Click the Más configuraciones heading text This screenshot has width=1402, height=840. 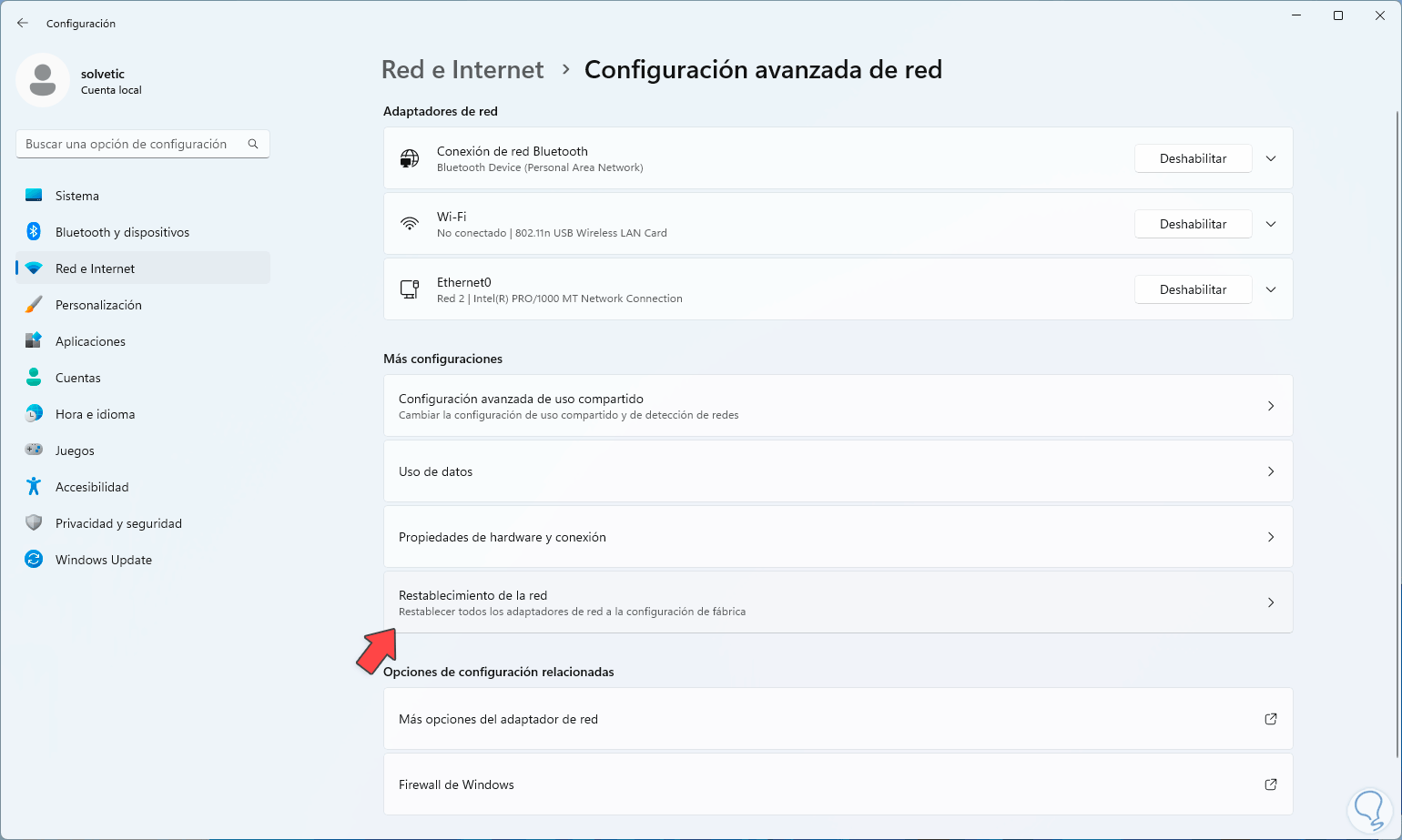pyautogui.click(x=442, y=359)
